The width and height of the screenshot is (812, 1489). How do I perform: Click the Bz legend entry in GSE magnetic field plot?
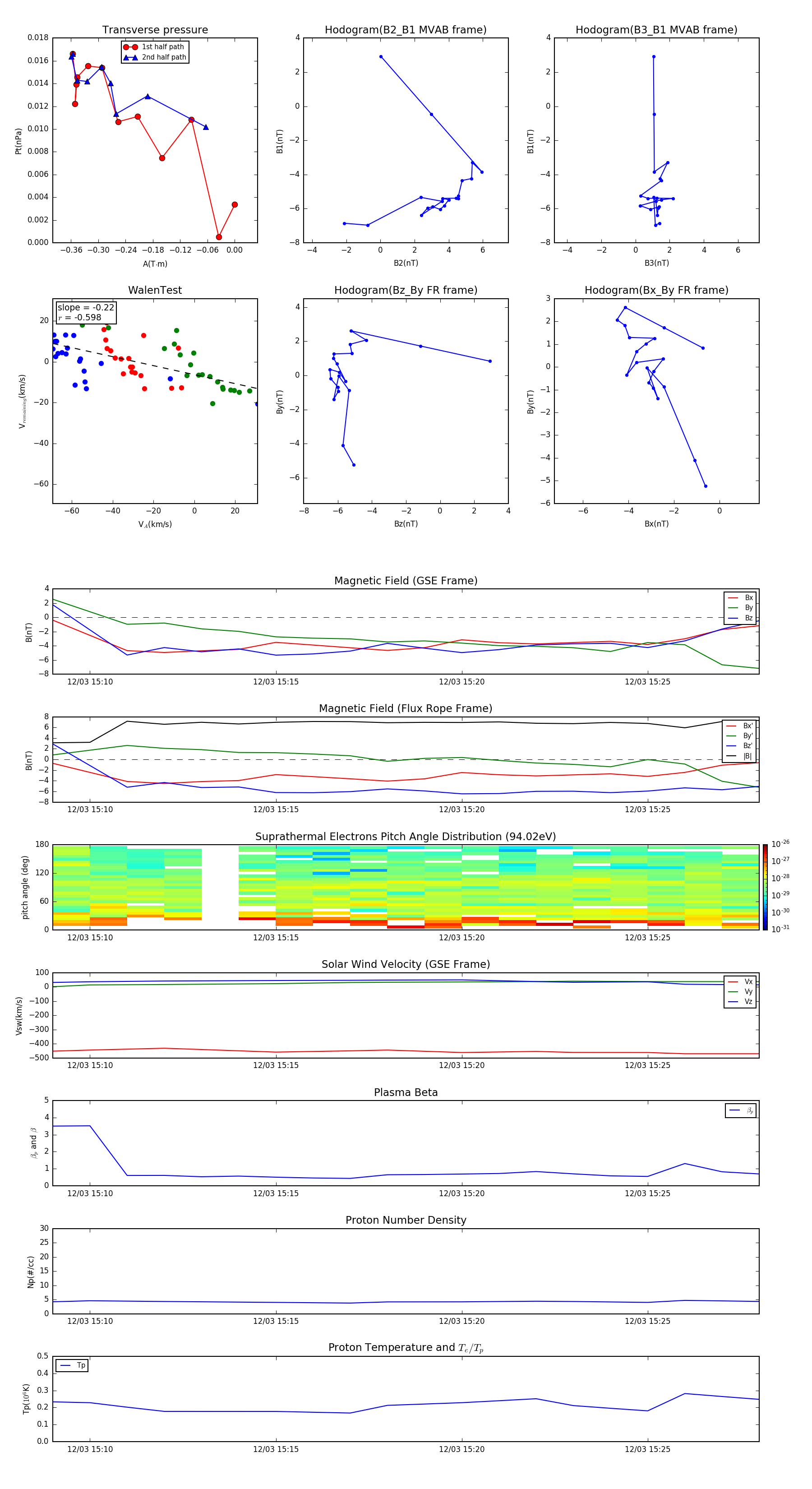tap(740, 618)
